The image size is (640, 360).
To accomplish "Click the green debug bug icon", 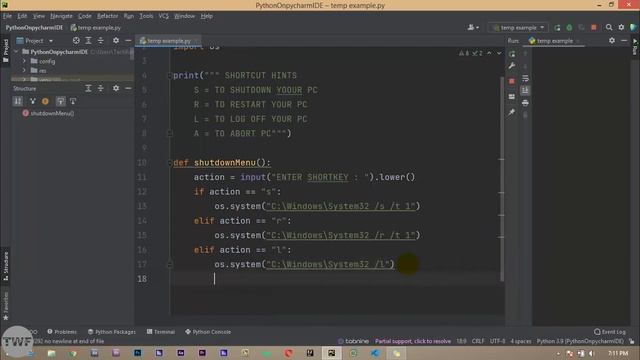I will click(x=569, y=27).
